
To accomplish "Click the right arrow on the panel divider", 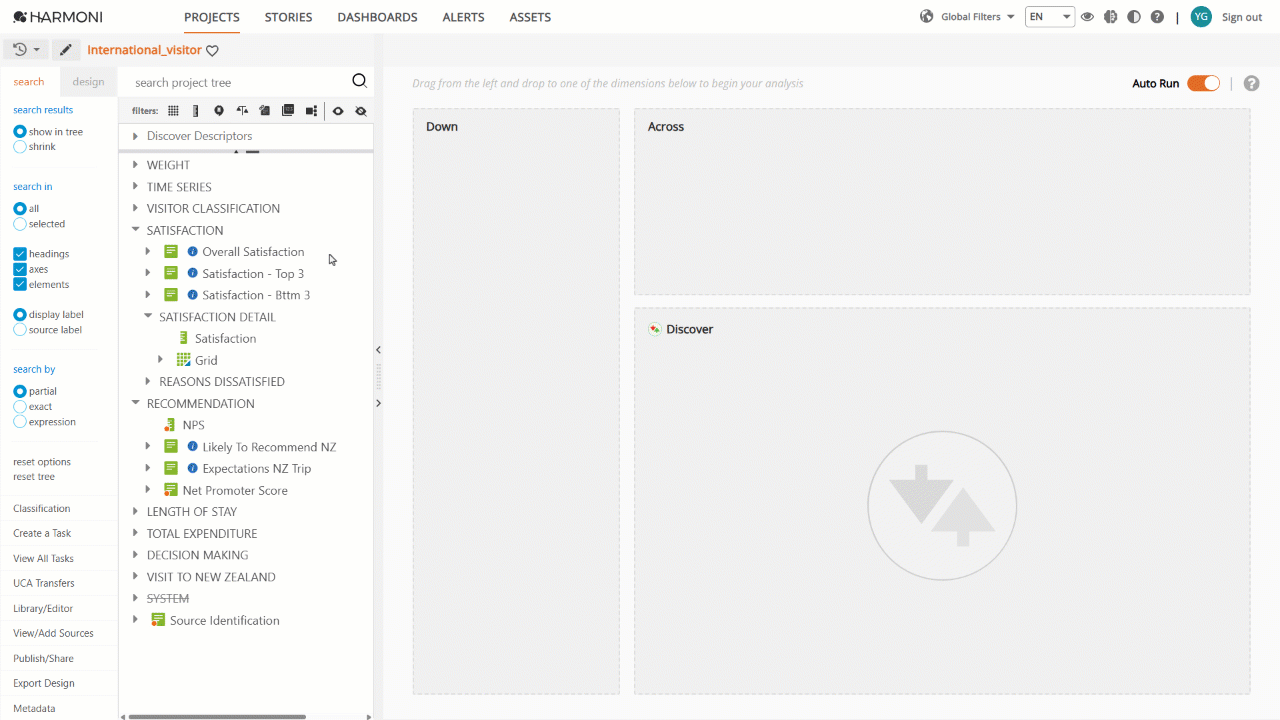I will [x=378, y=403].
